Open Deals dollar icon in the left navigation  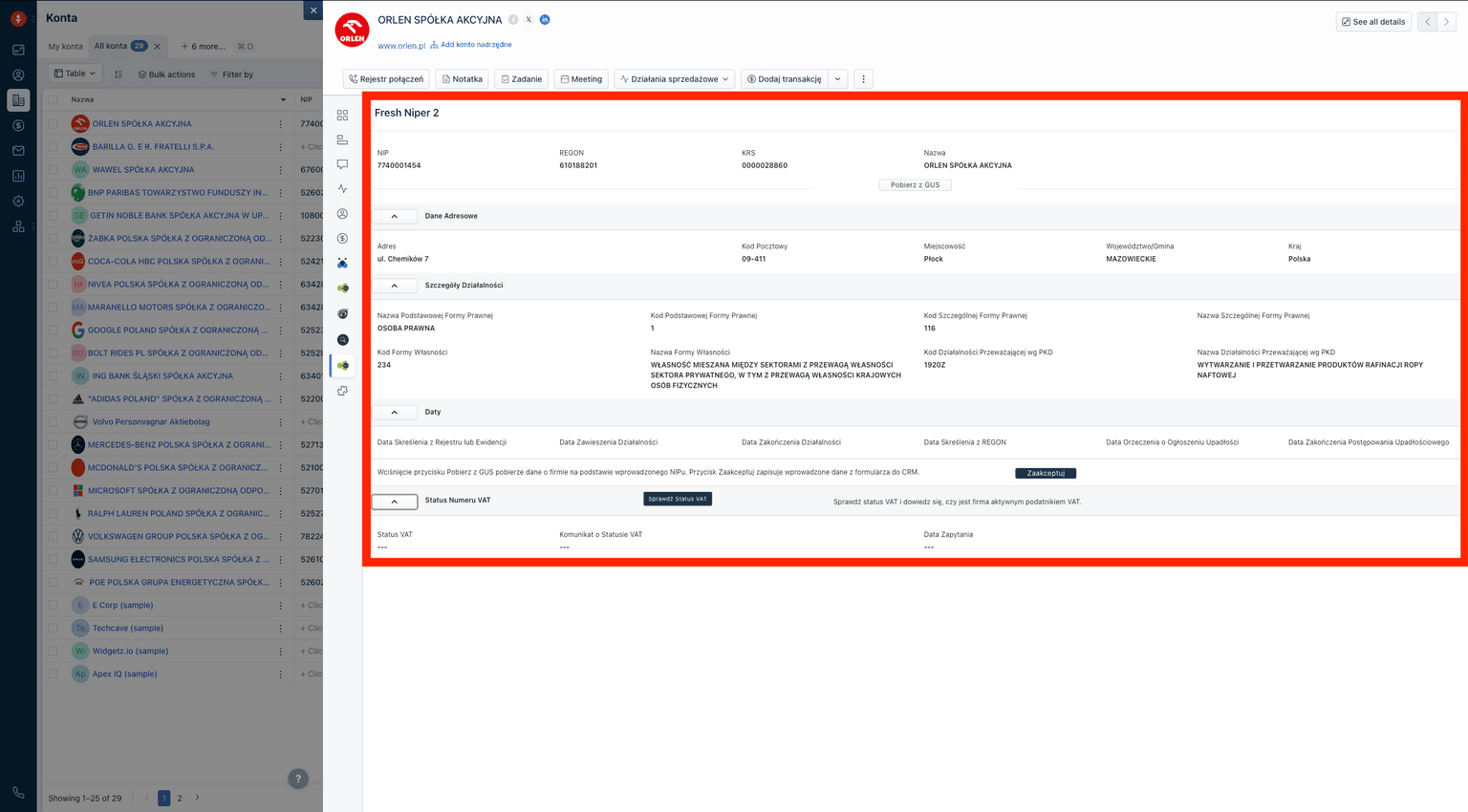[x=18, y=125]
